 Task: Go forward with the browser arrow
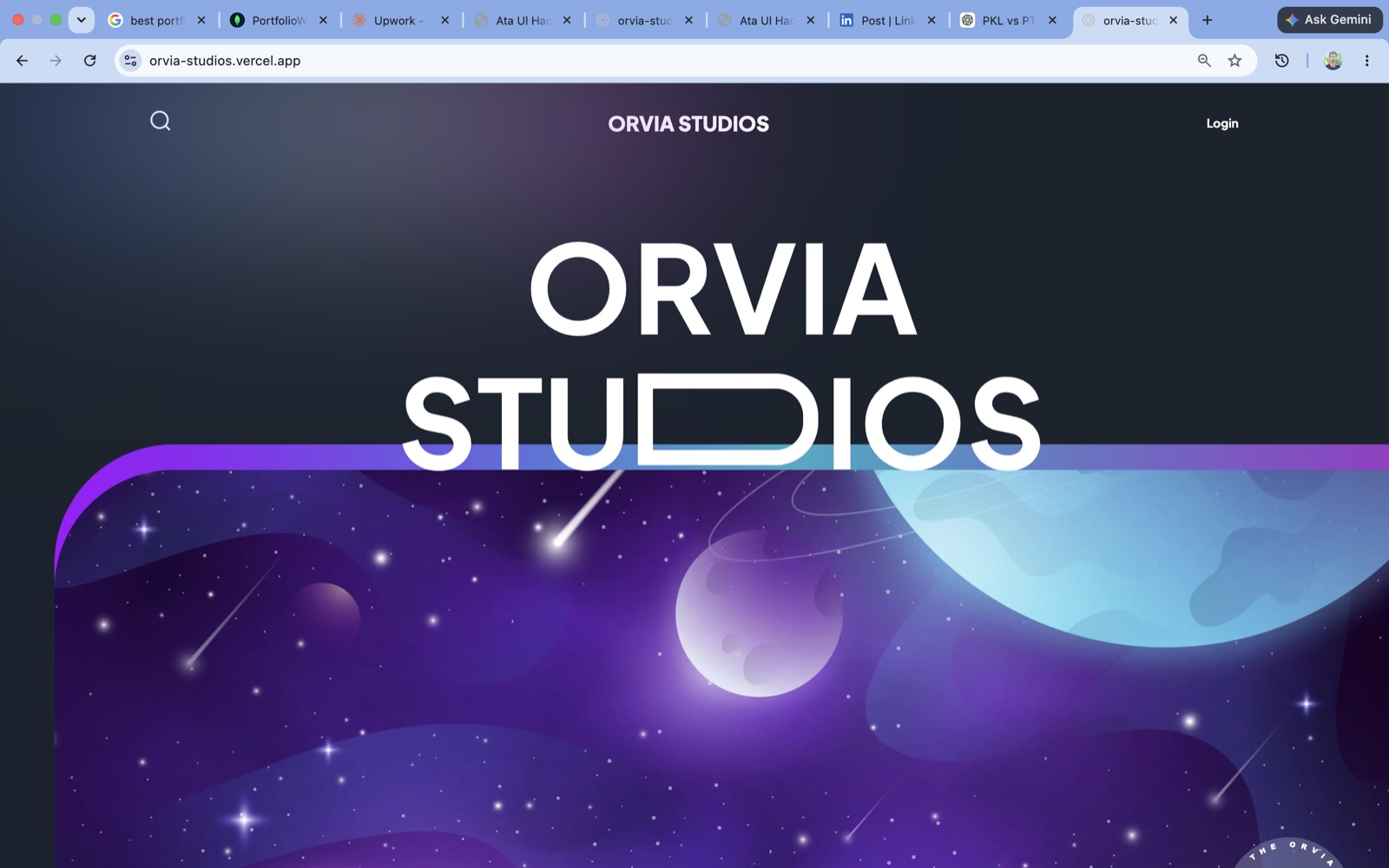click(56, 61)
